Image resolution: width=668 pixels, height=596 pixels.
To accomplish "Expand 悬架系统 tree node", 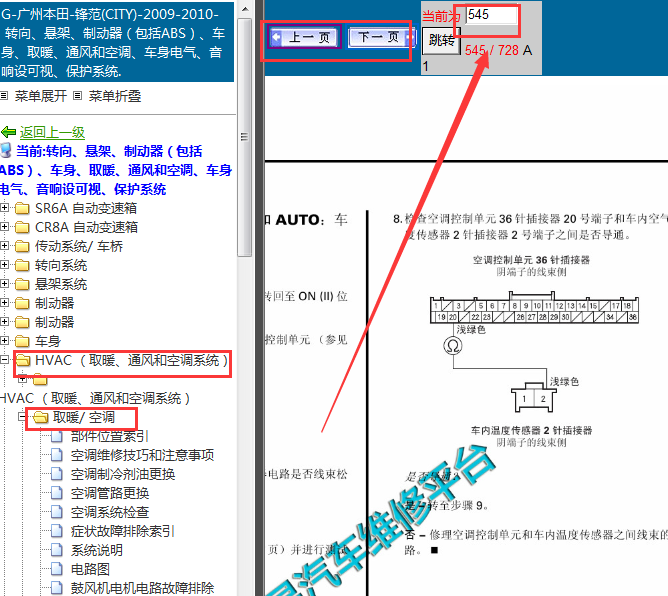I will point(4,284).
